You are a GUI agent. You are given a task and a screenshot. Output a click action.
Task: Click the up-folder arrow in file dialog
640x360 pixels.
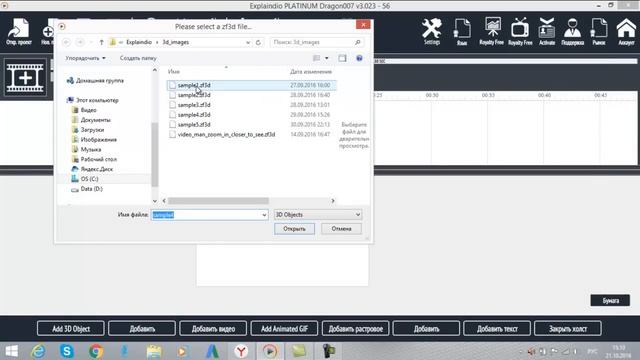pyautogui.click(x=102, y=42)
